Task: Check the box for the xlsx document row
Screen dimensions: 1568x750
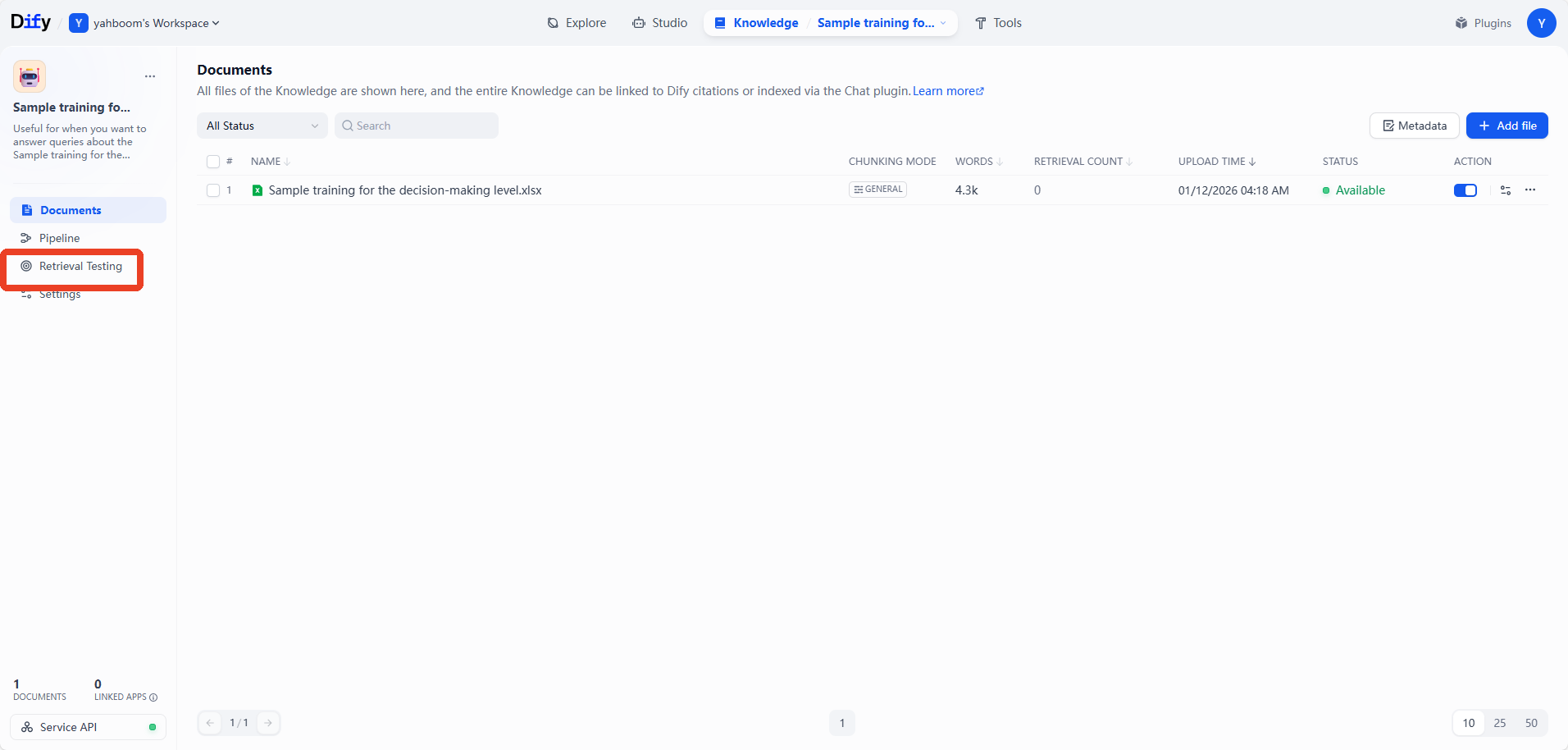Action: point(213,190)
